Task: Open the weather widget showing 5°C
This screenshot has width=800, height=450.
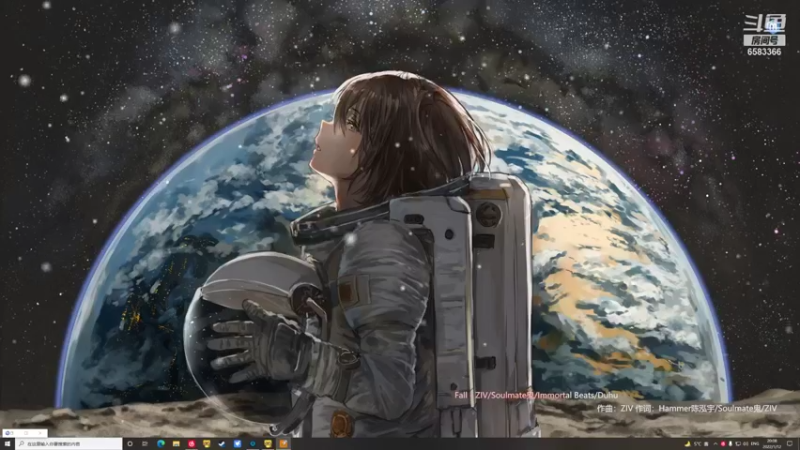Action: [696, 444]
